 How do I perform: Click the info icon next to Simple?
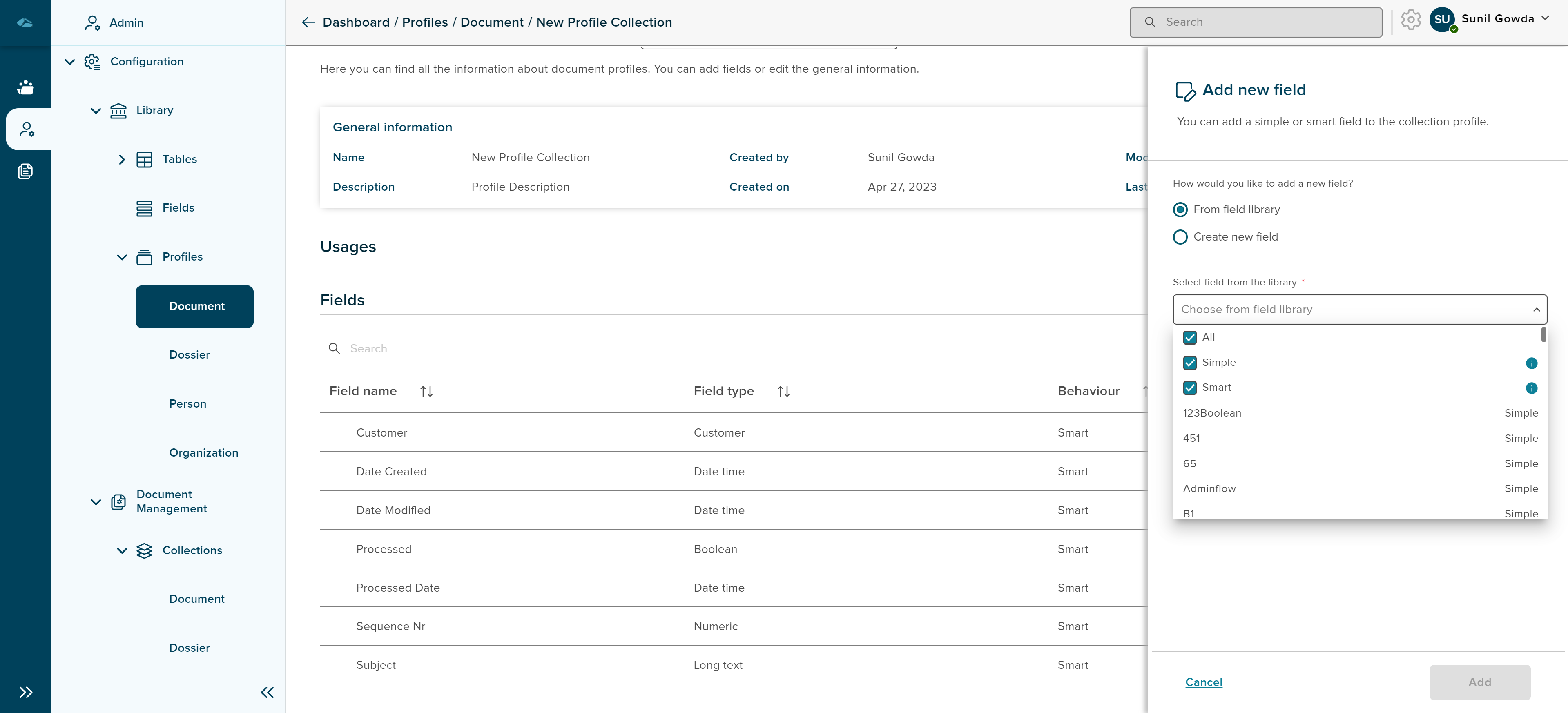[1532, 363]
